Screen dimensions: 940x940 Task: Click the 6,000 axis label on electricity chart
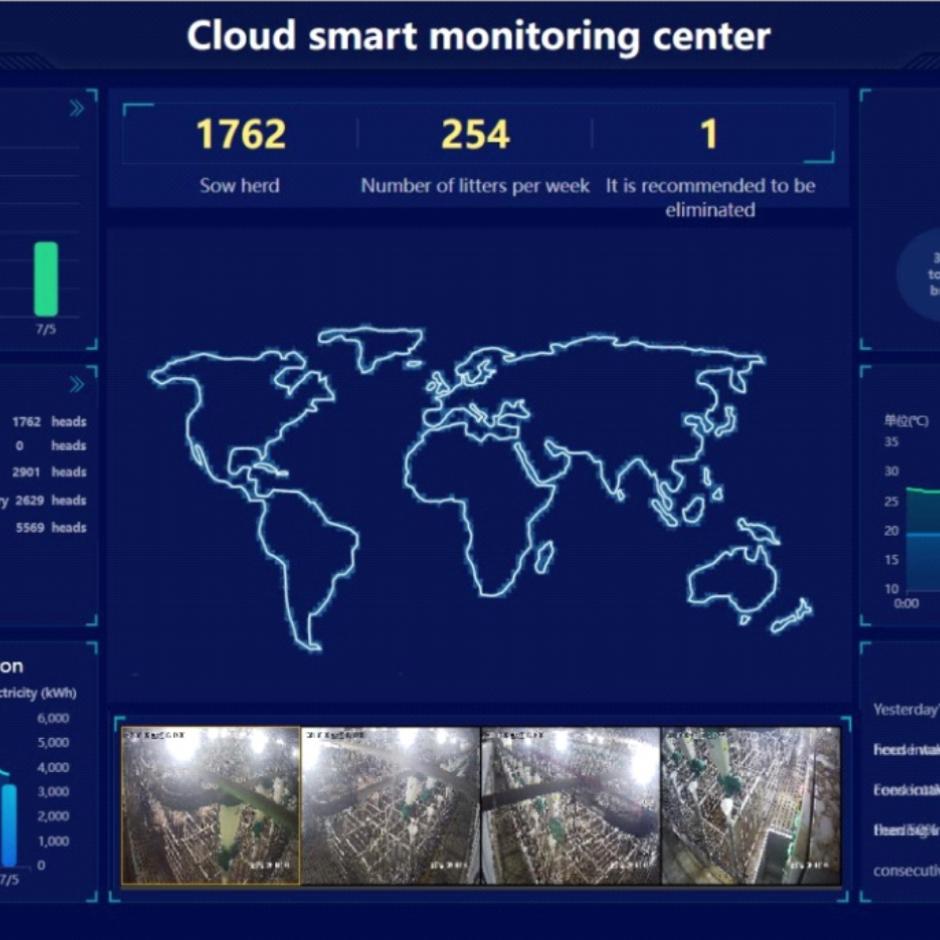(53, 718)
